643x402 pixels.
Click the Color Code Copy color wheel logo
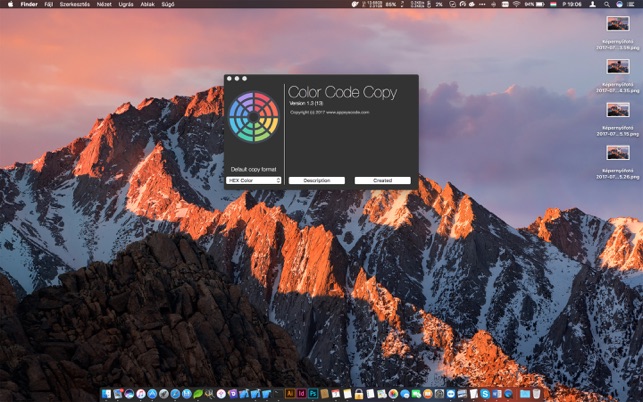(253, 117)
